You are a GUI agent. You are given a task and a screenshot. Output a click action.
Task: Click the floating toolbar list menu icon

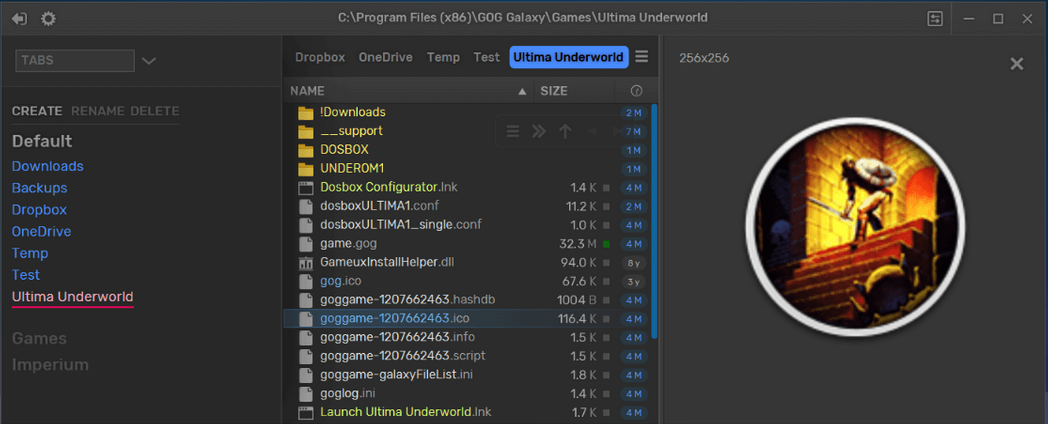[513, 132]
